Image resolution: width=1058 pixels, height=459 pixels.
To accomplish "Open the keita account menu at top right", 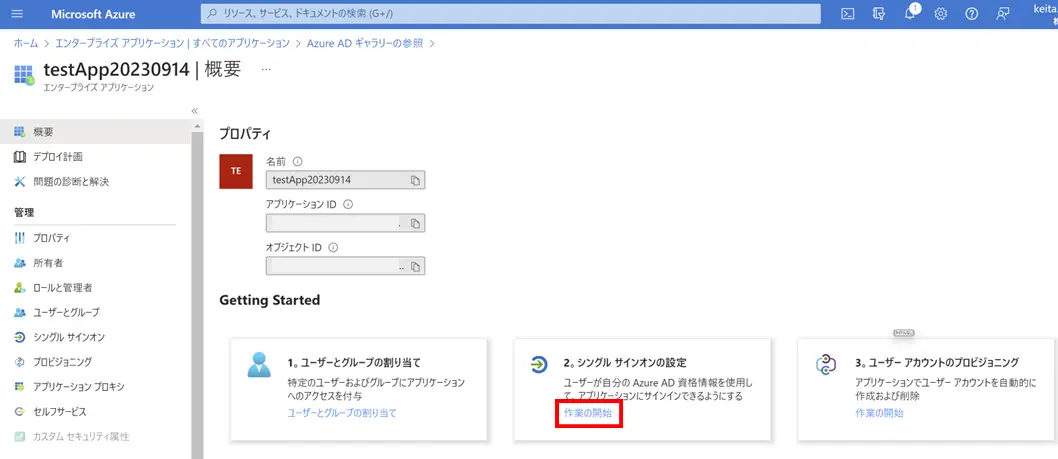I will (x=1043, y=14).
